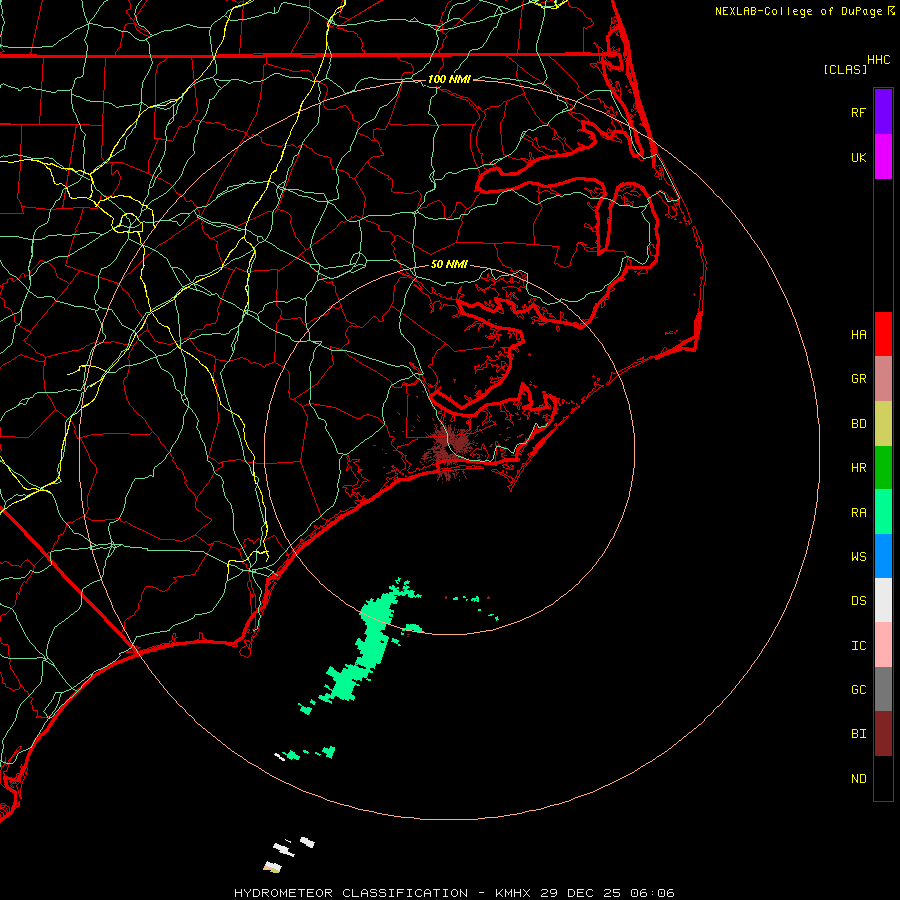Click the NEXLAB-College of DuPage title text
The height and width of the screenshot is (900, 900).
[x=798, y=11]
